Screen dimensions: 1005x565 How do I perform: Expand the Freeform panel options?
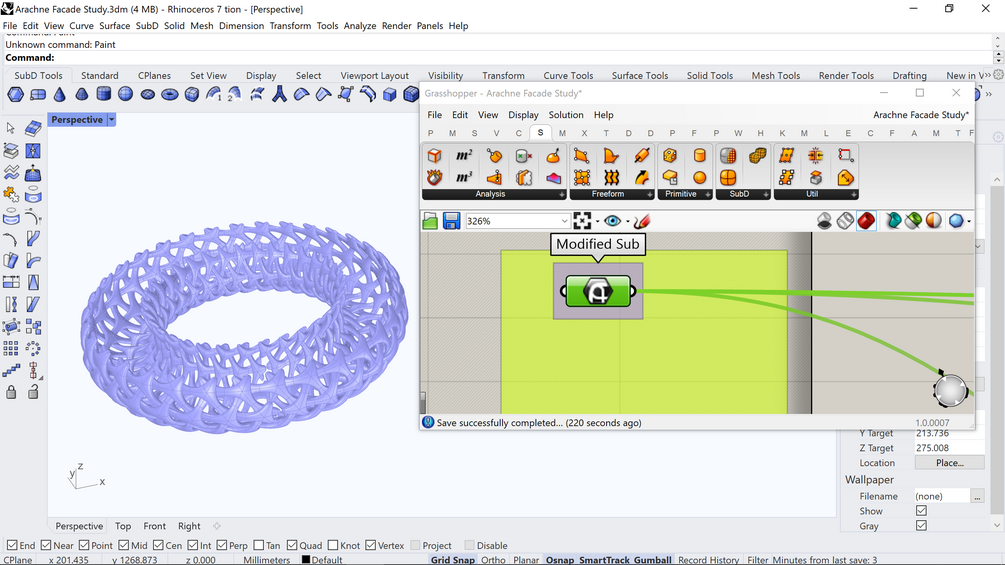point(649,194)
